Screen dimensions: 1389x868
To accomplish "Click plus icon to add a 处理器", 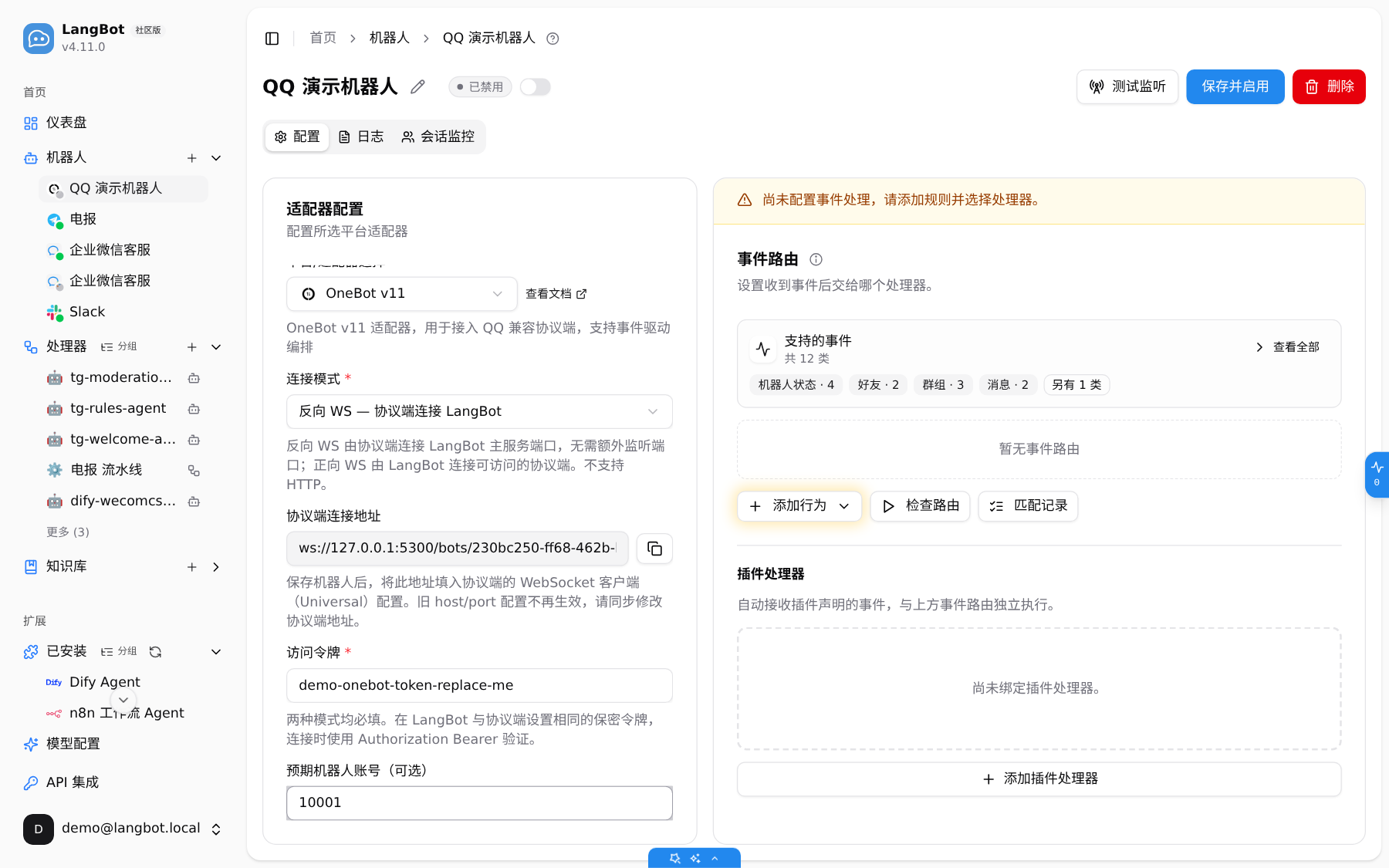I will click(x=192, y=347).
